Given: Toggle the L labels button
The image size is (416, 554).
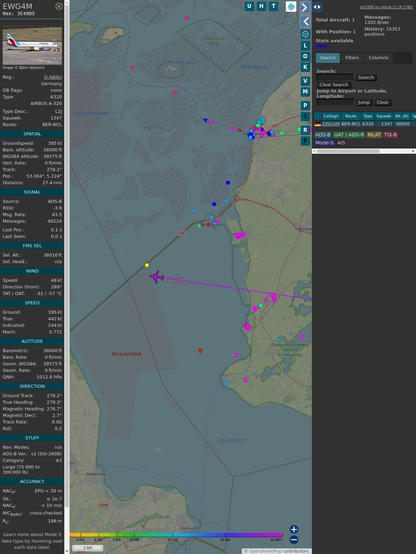Looking at the screenshot, I should click(305, 46).
